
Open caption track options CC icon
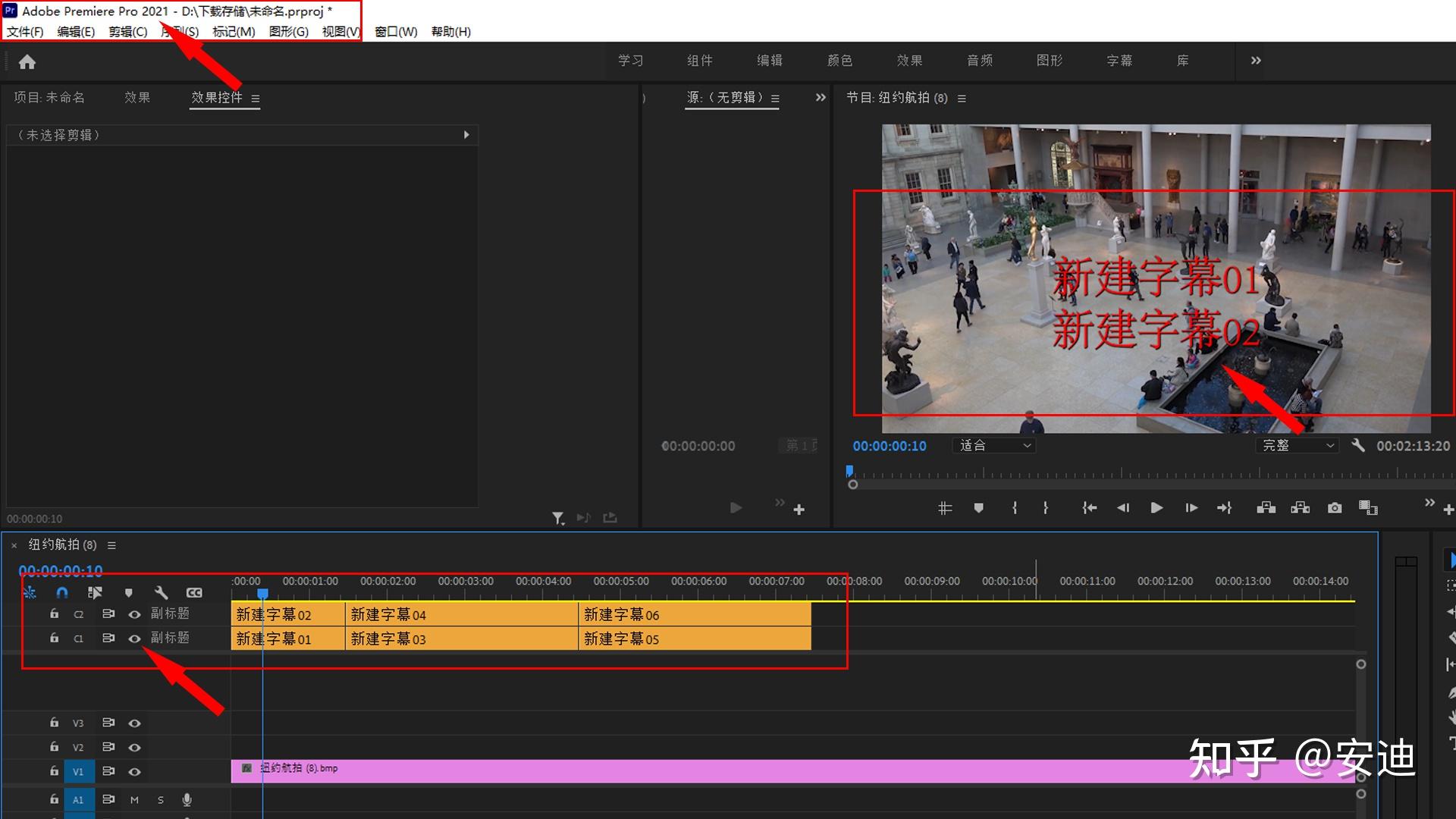[x=194, y=592]
